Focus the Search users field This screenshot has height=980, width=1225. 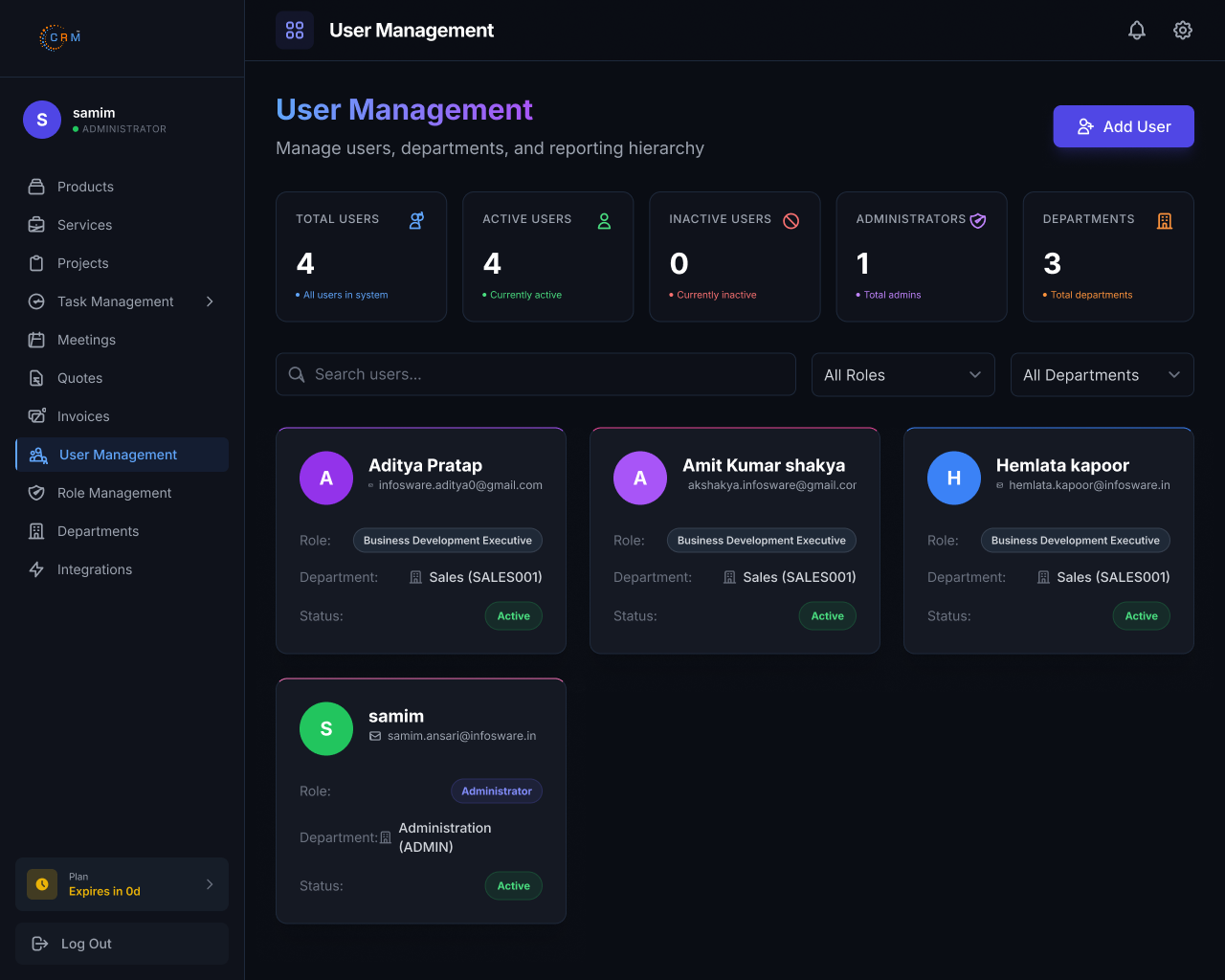[536, 374]
